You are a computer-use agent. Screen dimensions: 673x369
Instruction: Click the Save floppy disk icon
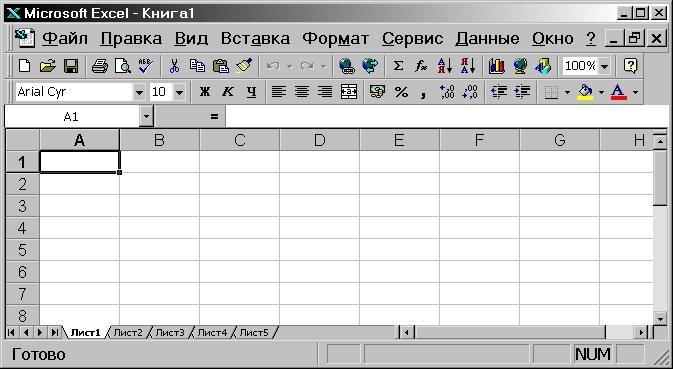(x=71, y=66)
